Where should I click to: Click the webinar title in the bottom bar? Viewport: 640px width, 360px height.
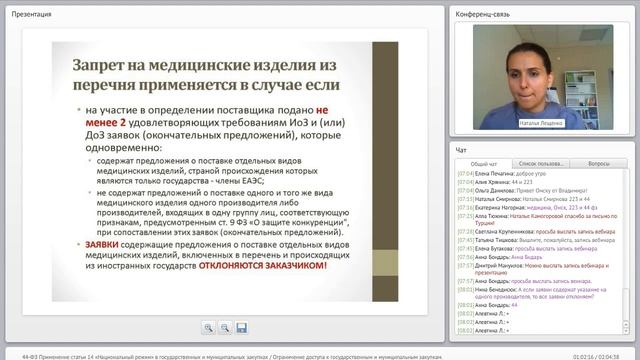coord(232,357)
